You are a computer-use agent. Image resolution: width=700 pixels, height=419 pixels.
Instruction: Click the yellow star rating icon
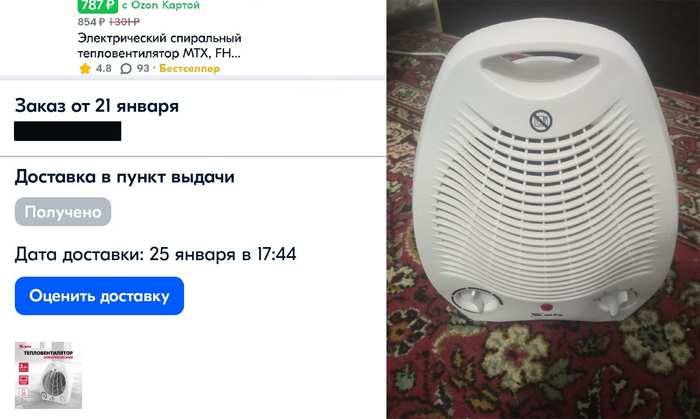(x=85, y=69)
